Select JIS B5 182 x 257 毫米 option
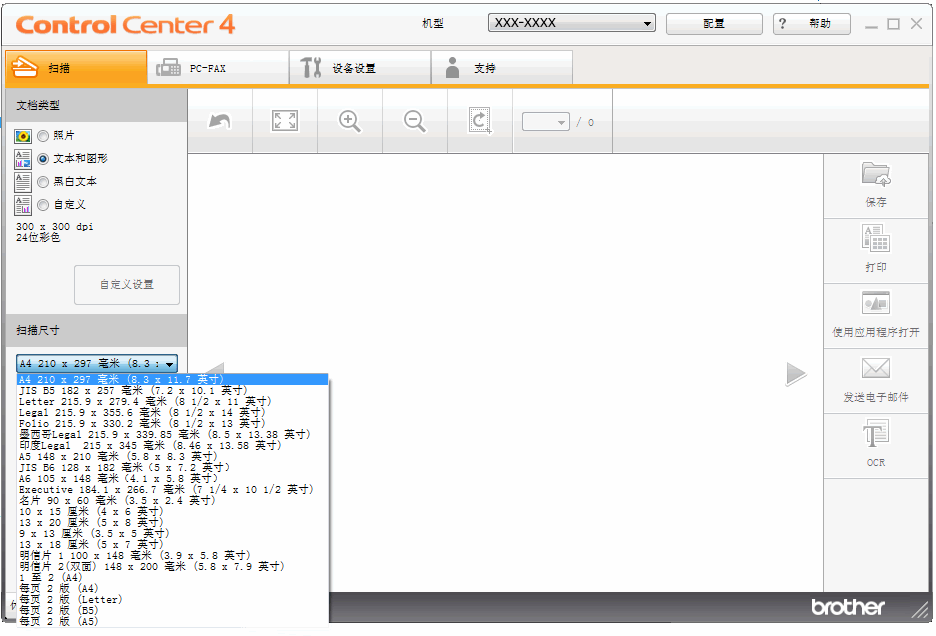This screenshot has height=636, width=936. [x=173, y=391]
